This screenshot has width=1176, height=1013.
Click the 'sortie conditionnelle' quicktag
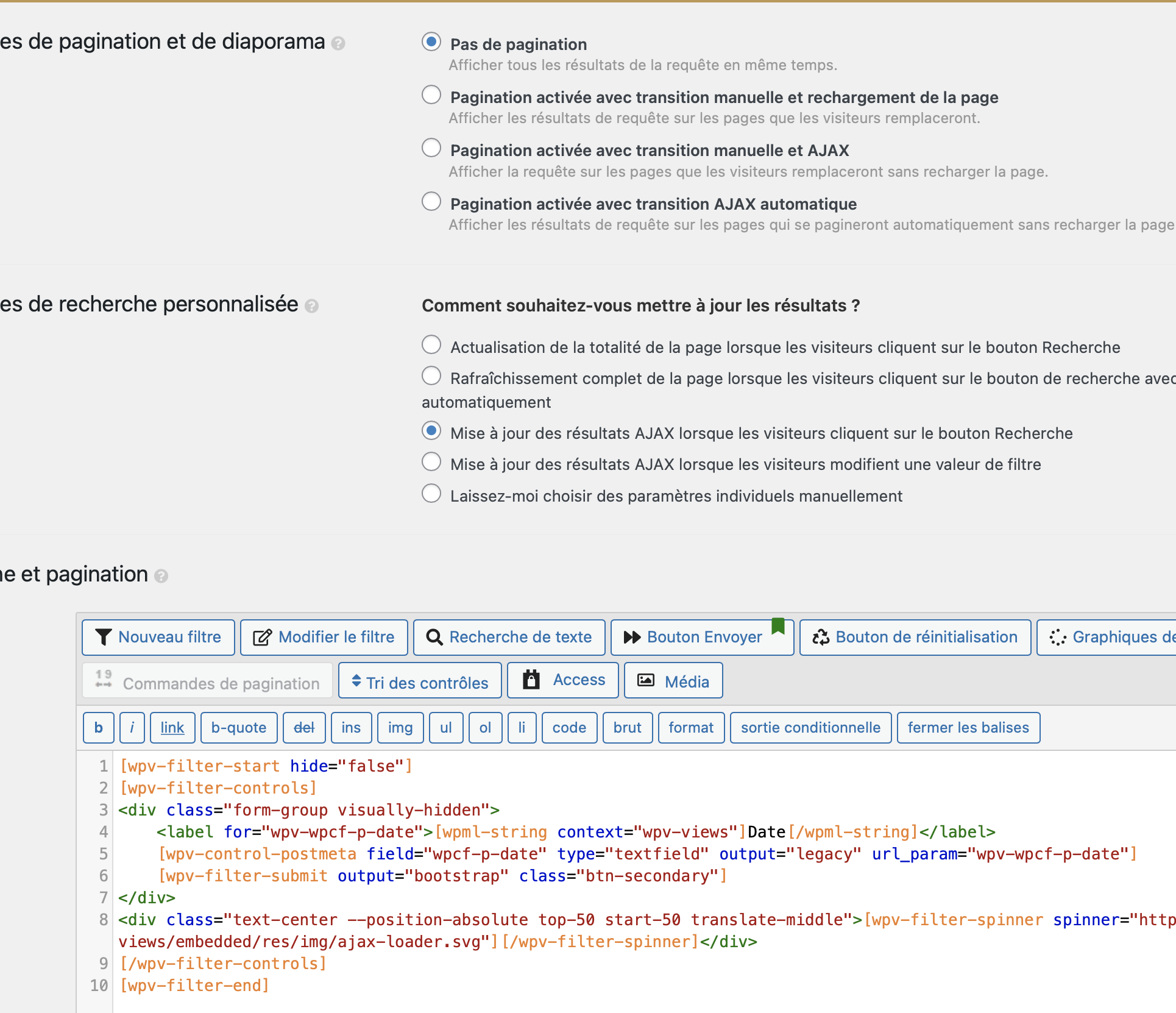(810, 728)
